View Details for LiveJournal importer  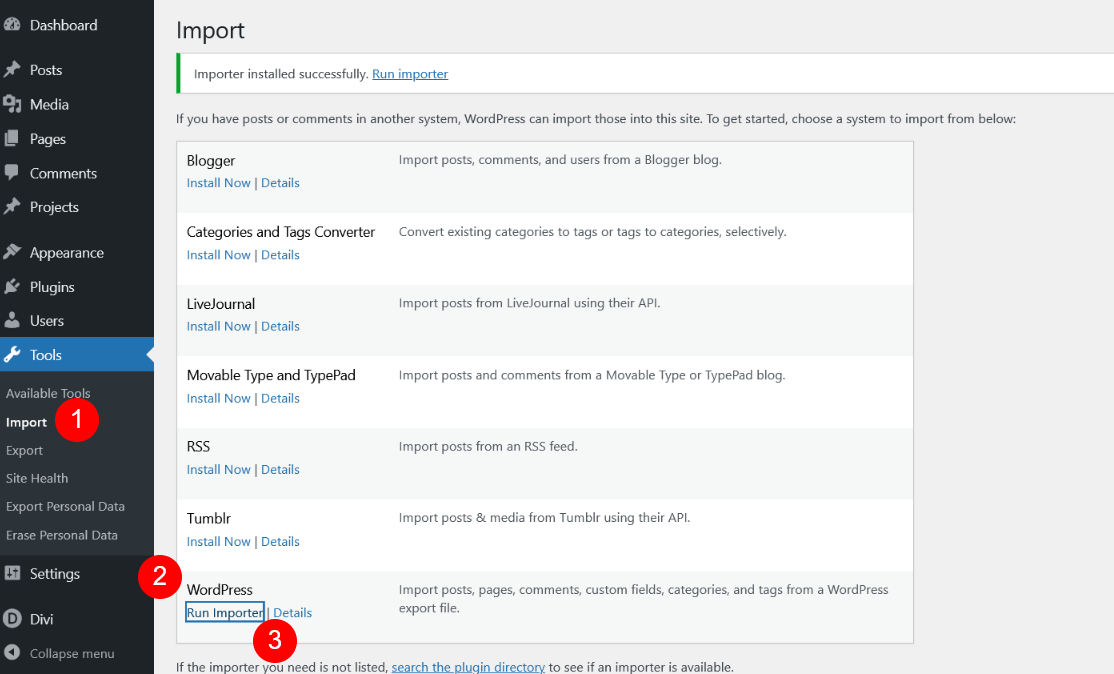(280, 326)
